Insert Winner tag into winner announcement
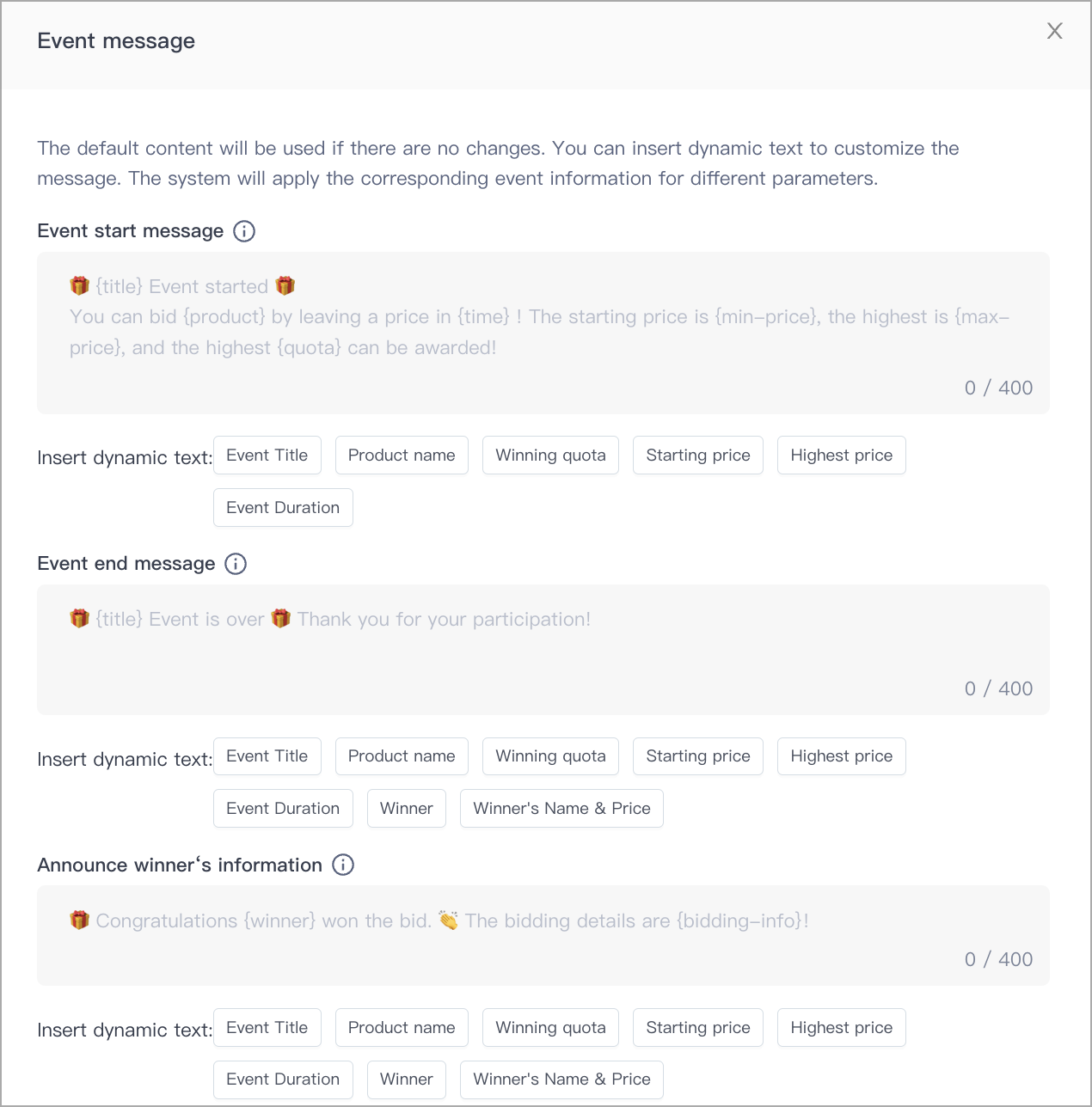 407,1079
